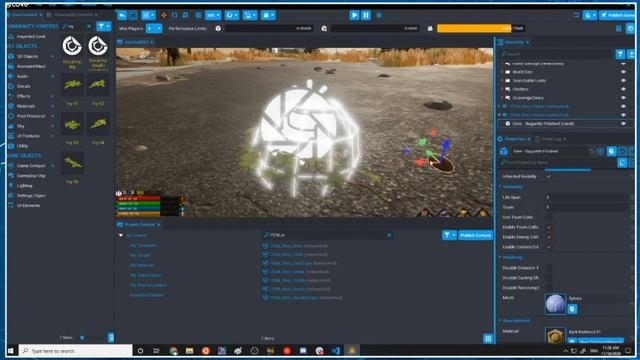Open 3D Objects category in Core Content
640x360 pixels.
[x=27, y=56]
